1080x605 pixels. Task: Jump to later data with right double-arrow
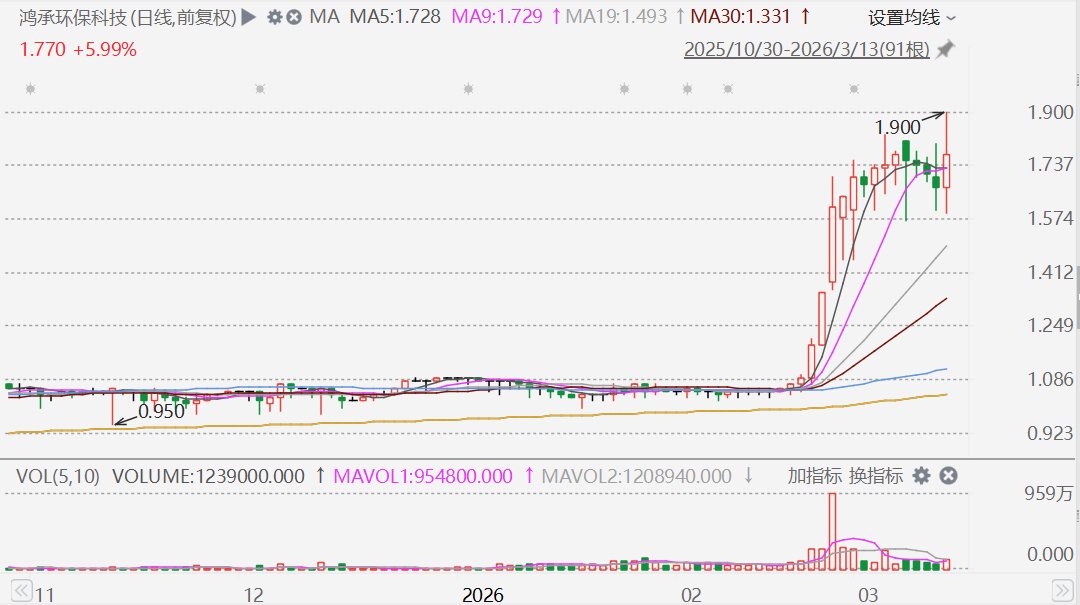coord(1063,591)
